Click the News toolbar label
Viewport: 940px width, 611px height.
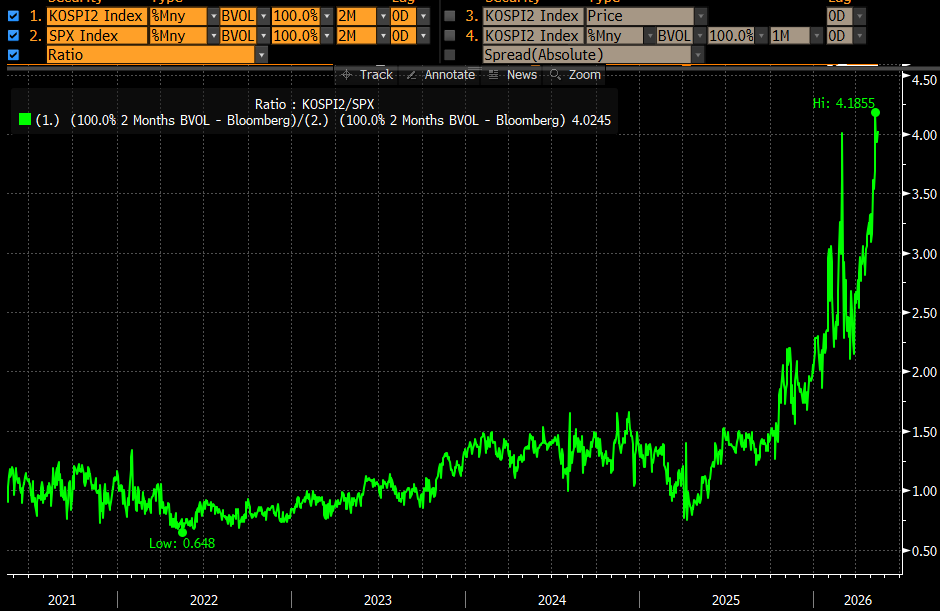click(522, 75)
